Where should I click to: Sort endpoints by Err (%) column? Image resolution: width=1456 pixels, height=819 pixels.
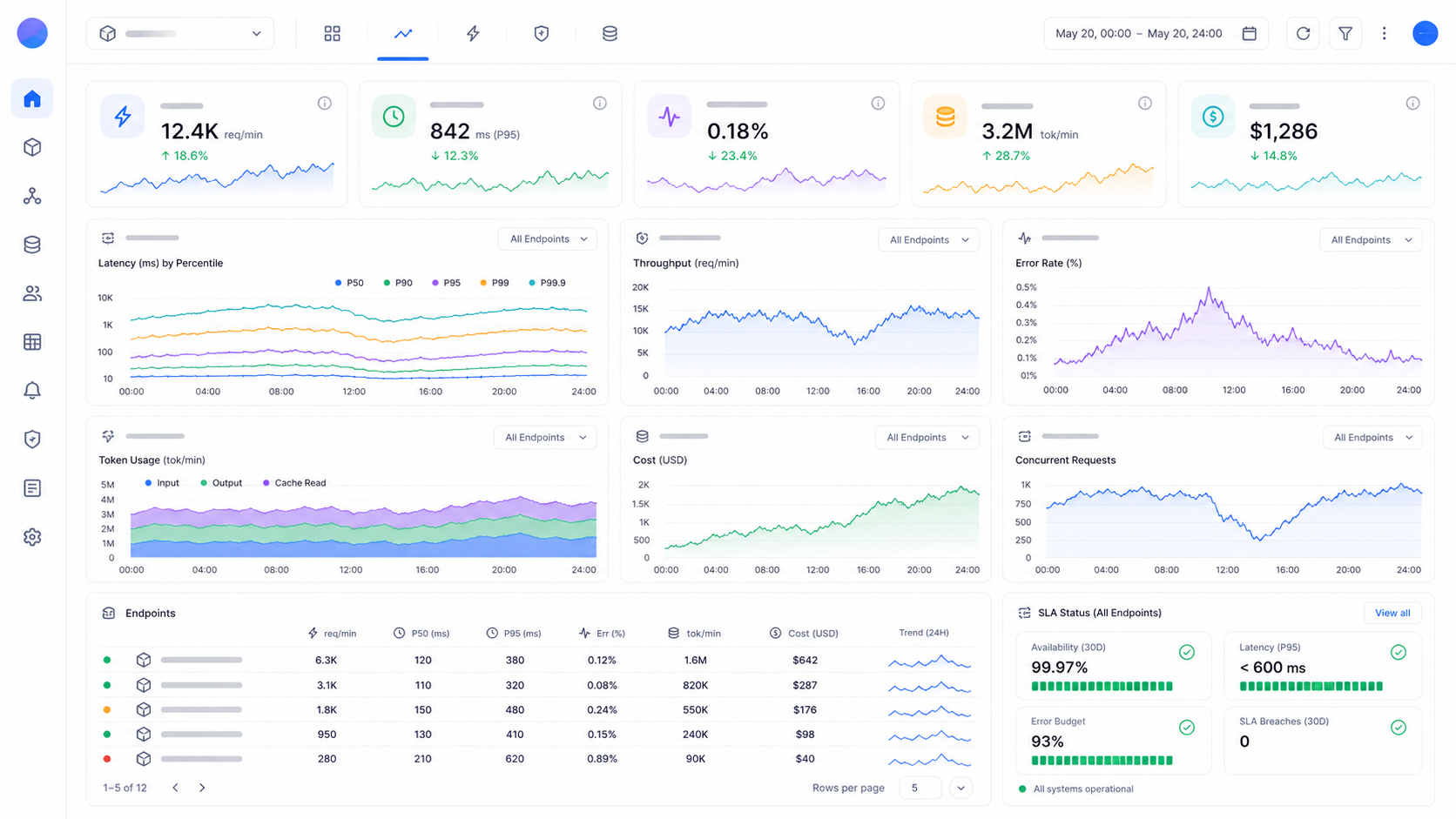coord(602,633)
